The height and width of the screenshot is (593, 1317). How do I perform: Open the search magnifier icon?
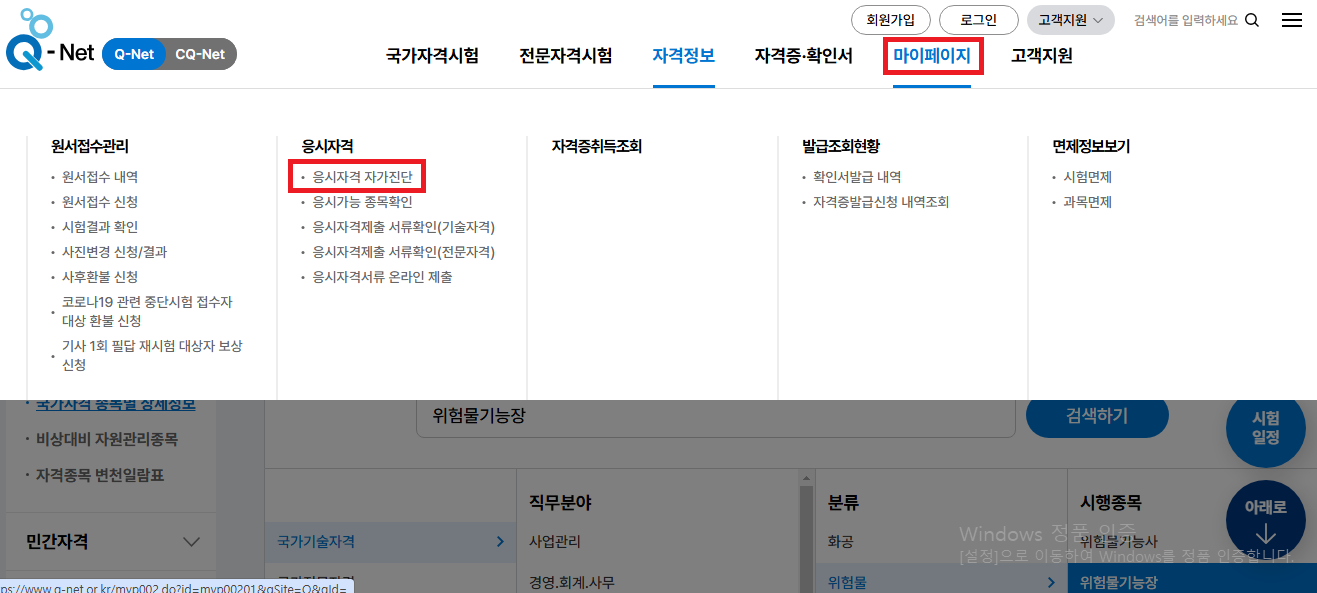pos(1251,19)
